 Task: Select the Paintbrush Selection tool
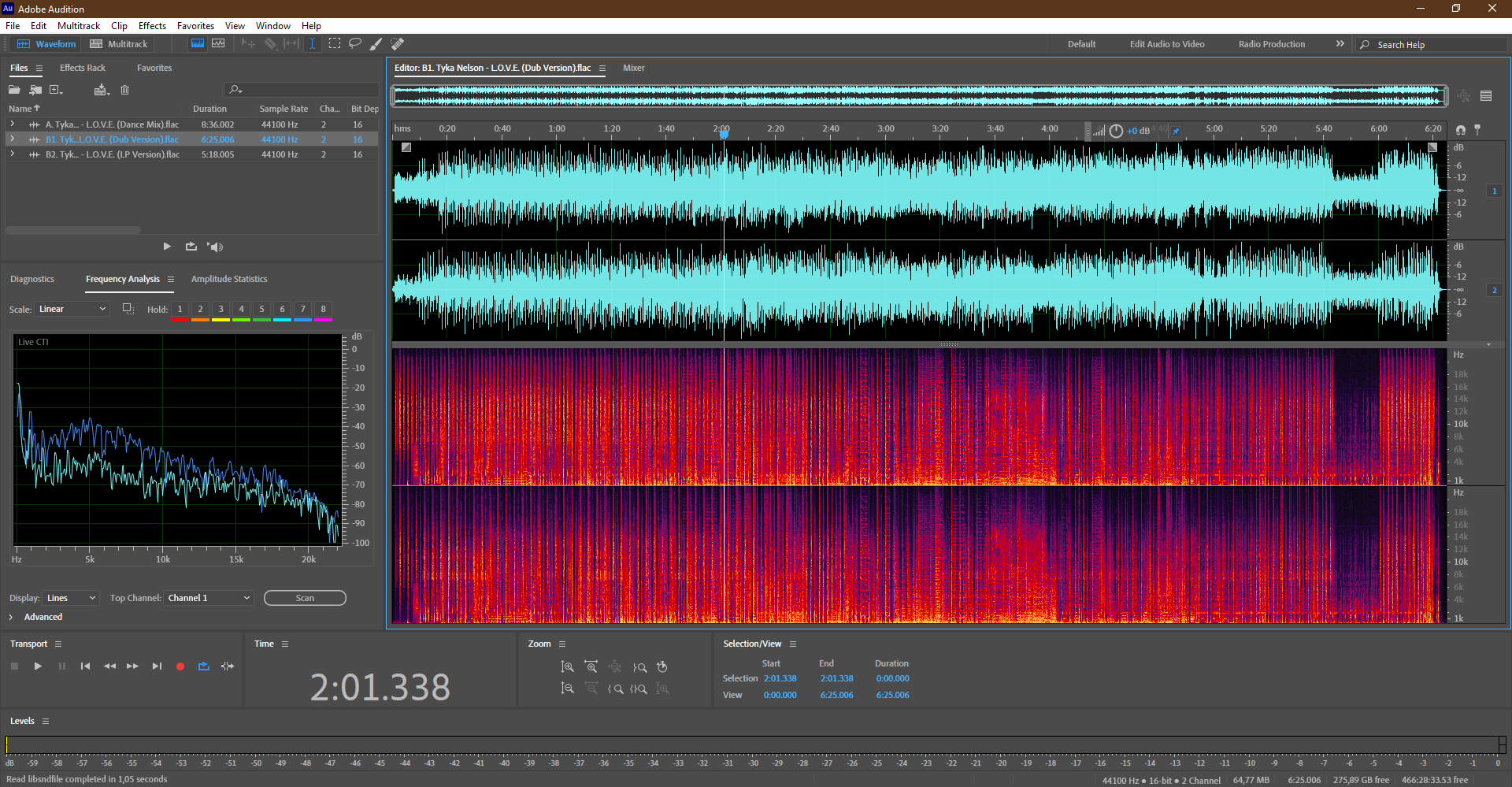point(376,44)
